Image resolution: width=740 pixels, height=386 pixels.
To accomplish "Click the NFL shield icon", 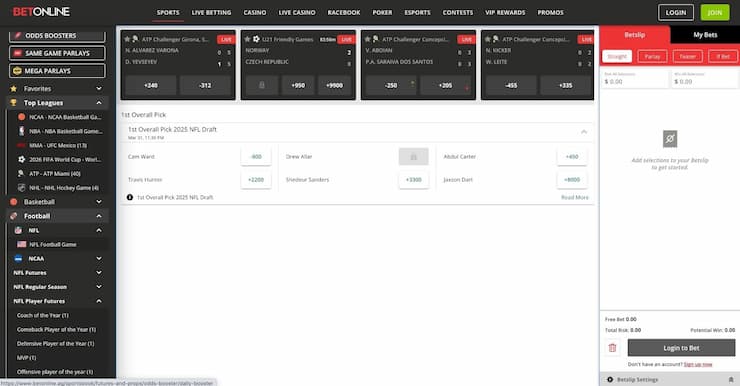I will (x=18, y=230).
